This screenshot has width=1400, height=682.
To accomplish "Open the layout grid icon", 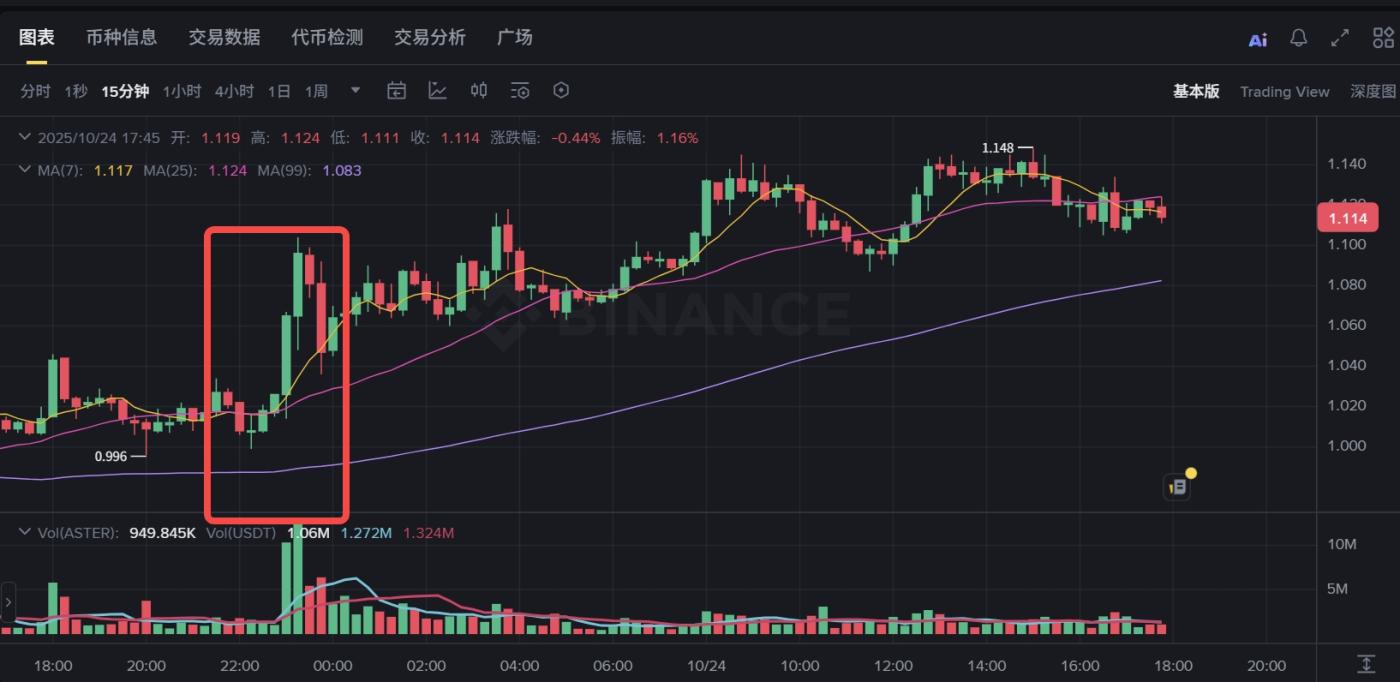I will coord(1383,38).
